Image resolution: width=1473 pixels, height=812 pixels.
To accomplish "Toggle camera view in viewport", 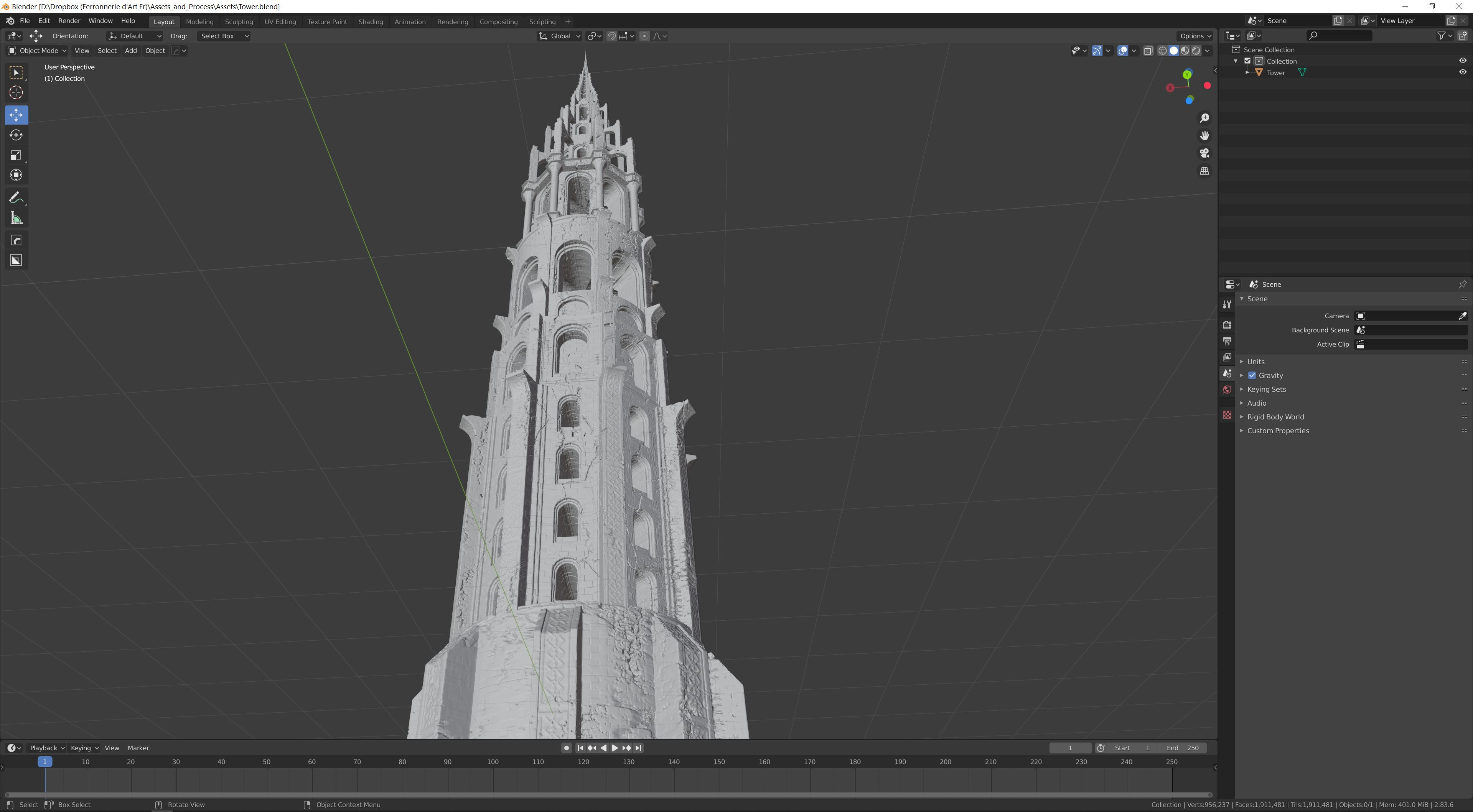I will point(1204,153).
